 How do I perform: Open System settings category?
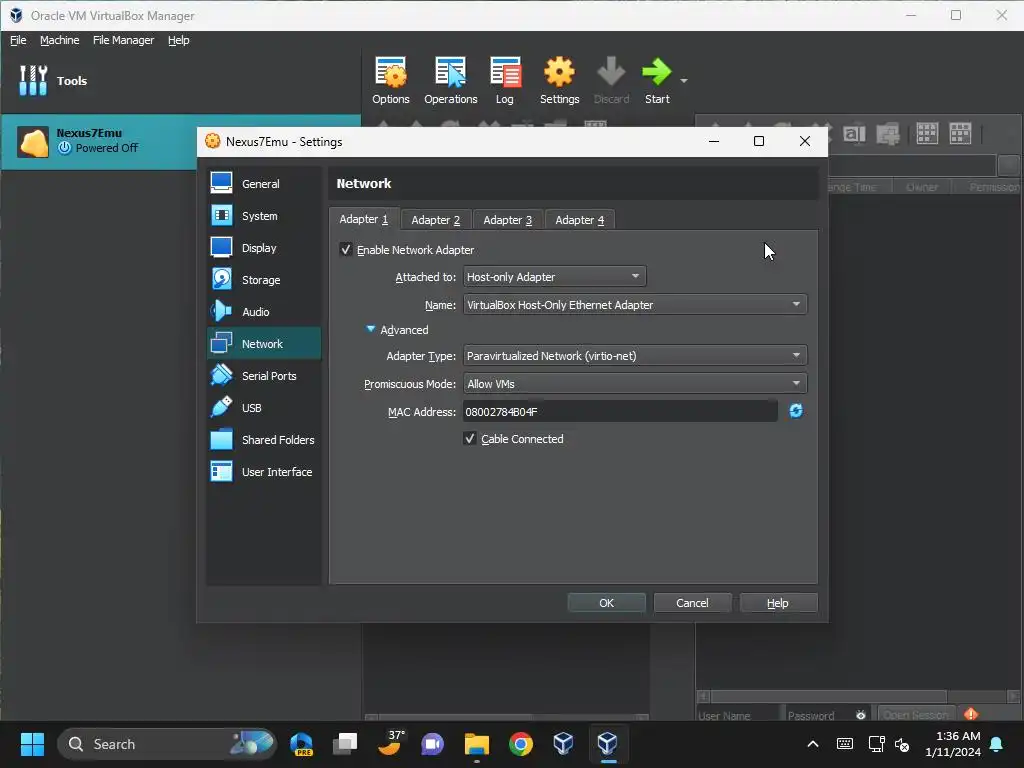pyautogui.click(x=264, y=216)
